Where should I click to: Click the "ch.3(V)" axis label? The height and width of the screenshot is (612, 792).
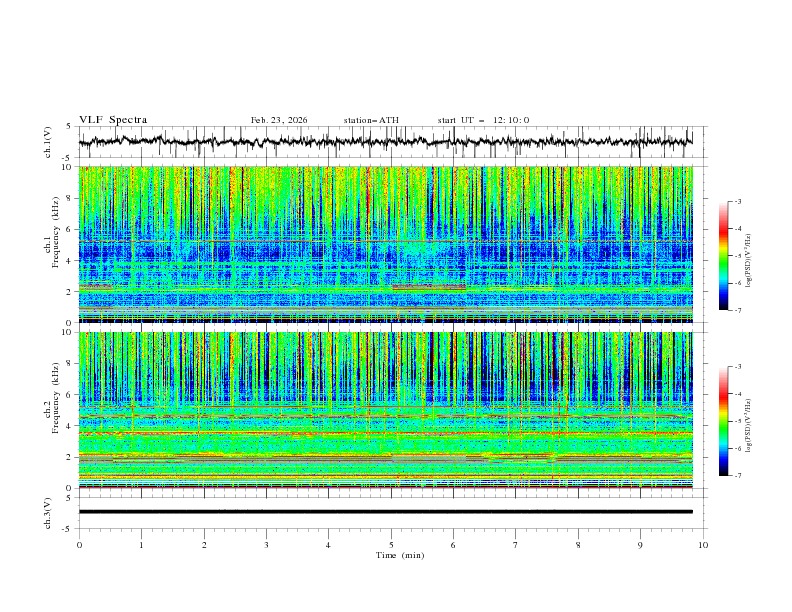(48, 513)
